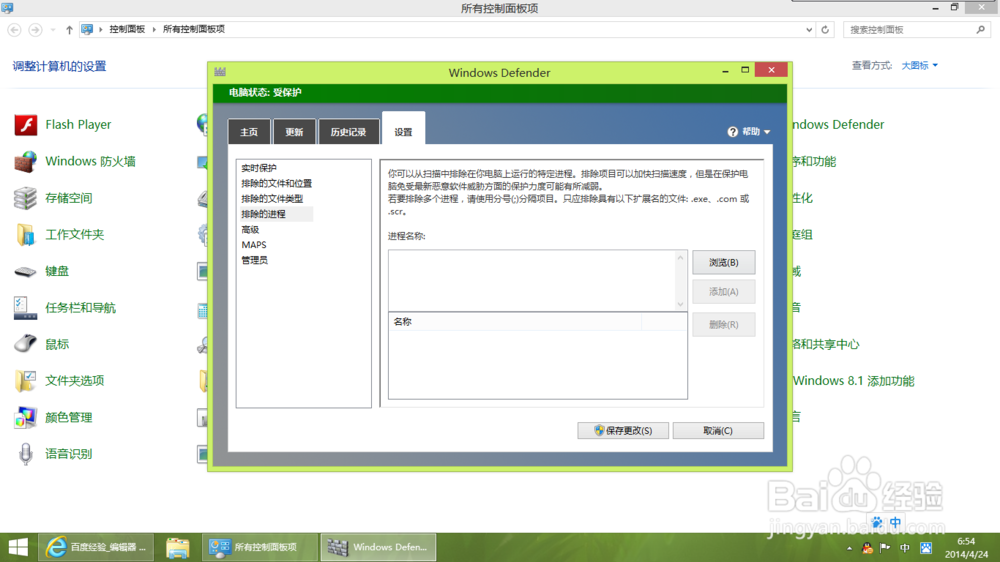1000x562 pixels.
Task: Switch to 所有控制面板项 taskbar window
Action: coord(260,547)
